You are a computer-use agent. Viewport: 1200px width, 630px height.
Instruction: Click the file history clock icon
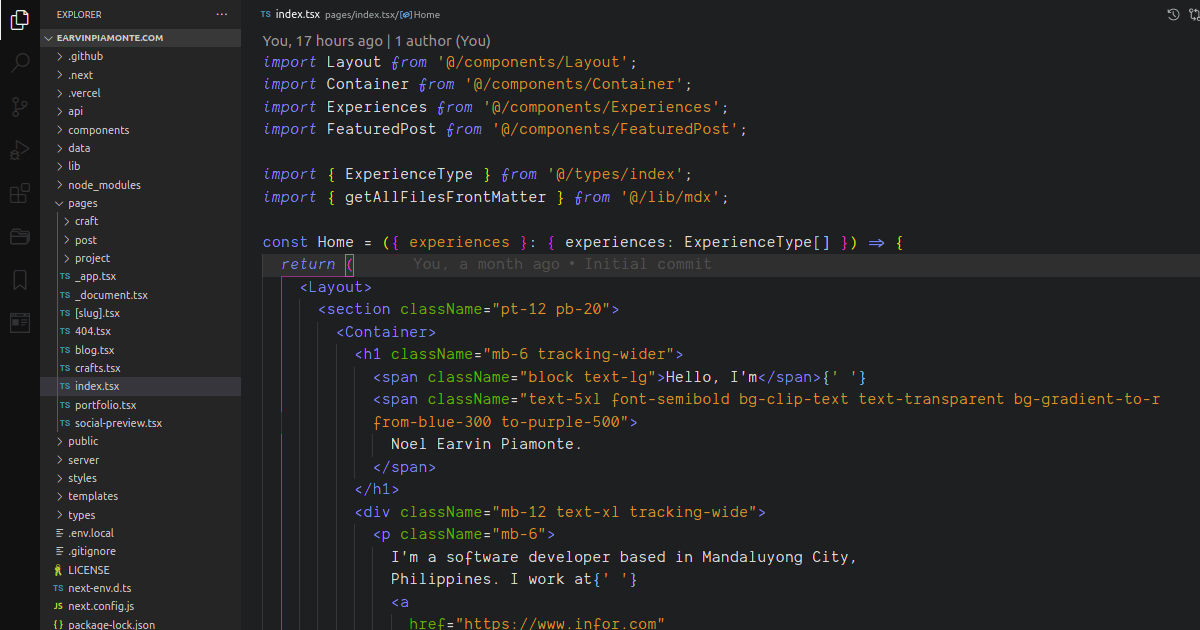[x=1174, y=15]
